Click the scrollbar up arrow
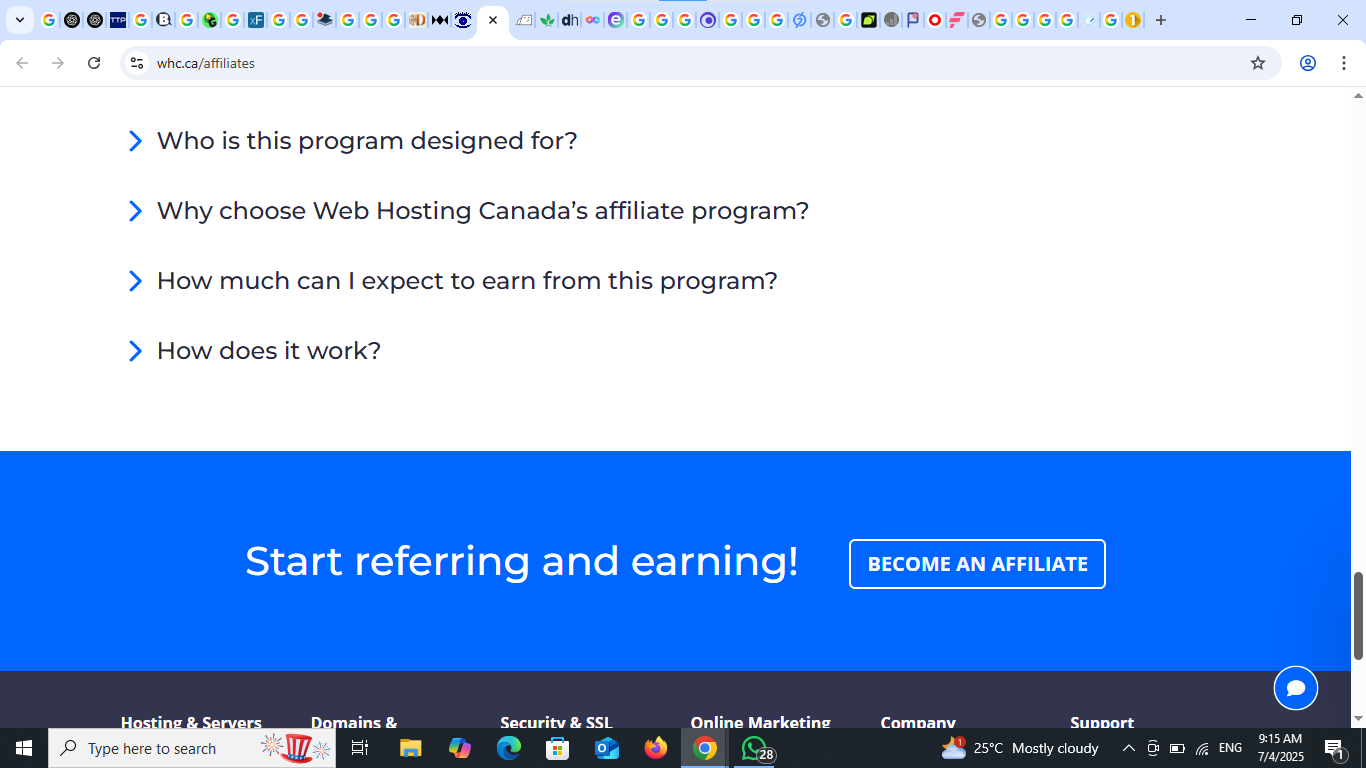The width and height of the screenshot is (1366, 768). [x=1358, y=96]
